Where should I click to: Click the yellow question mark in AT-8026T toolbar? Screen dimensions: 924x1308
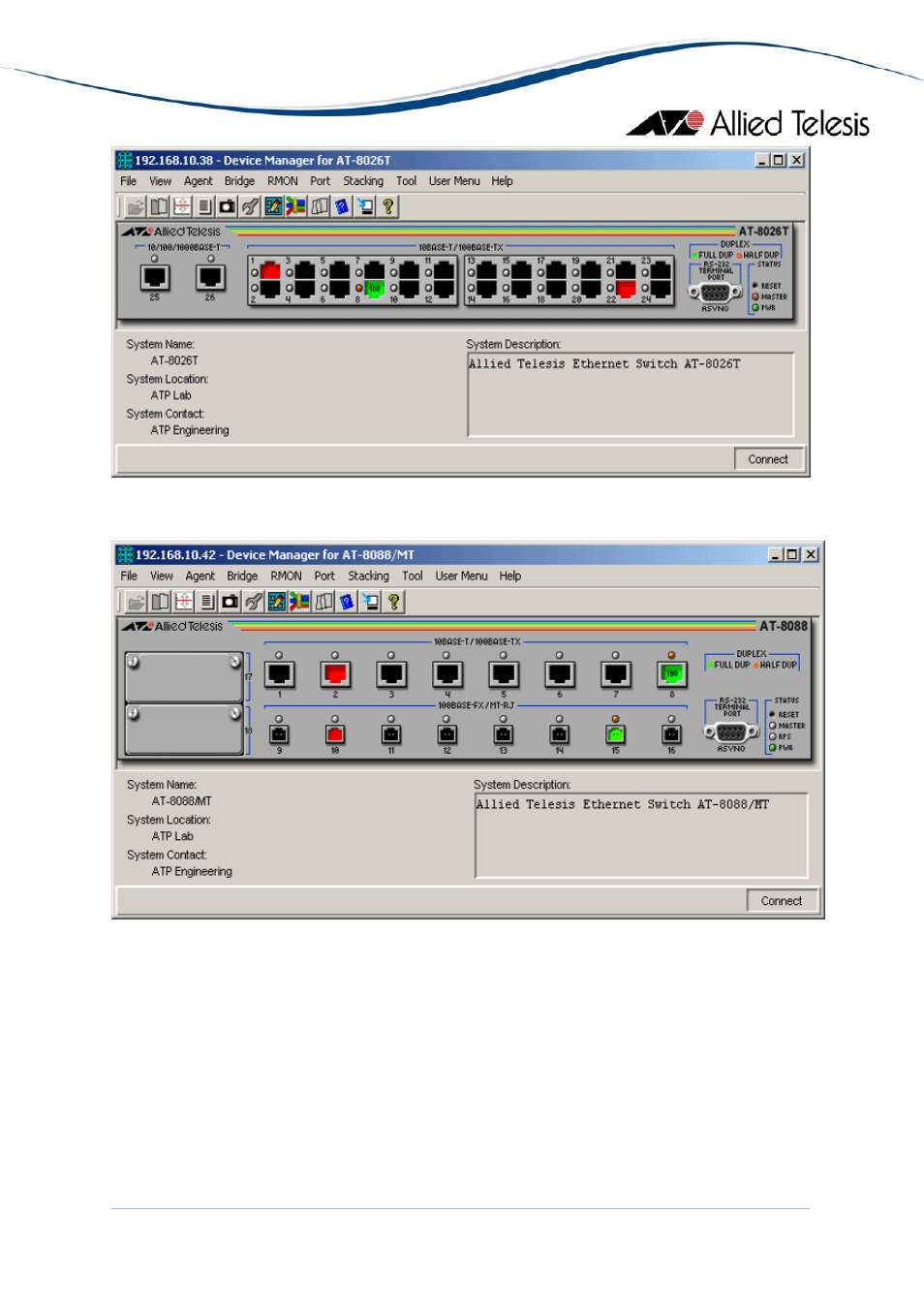(x=387, y=206)
